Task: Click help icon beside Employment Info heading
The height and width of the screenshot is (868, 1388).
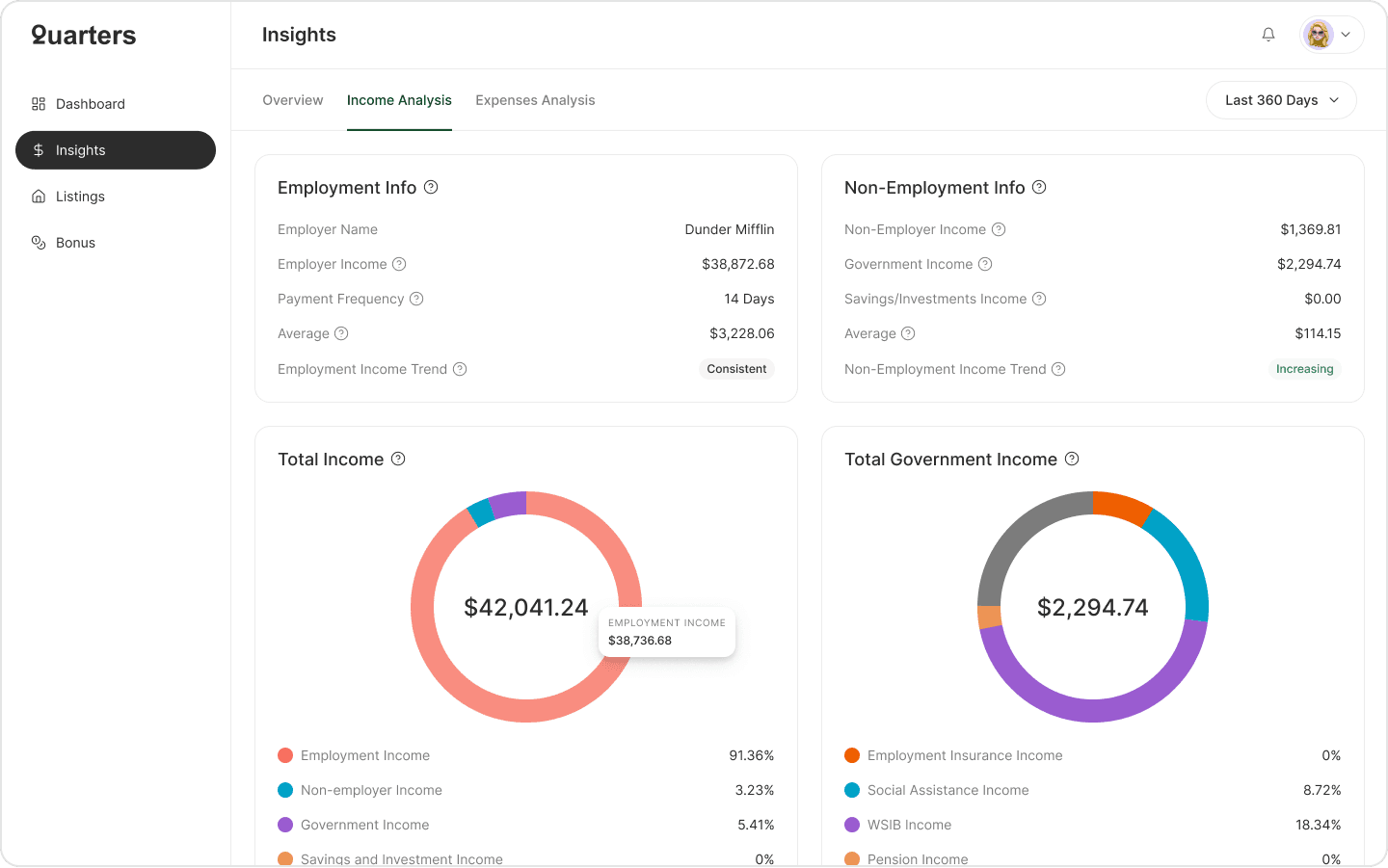Action: pyautogui.click(x=431, y=187)
